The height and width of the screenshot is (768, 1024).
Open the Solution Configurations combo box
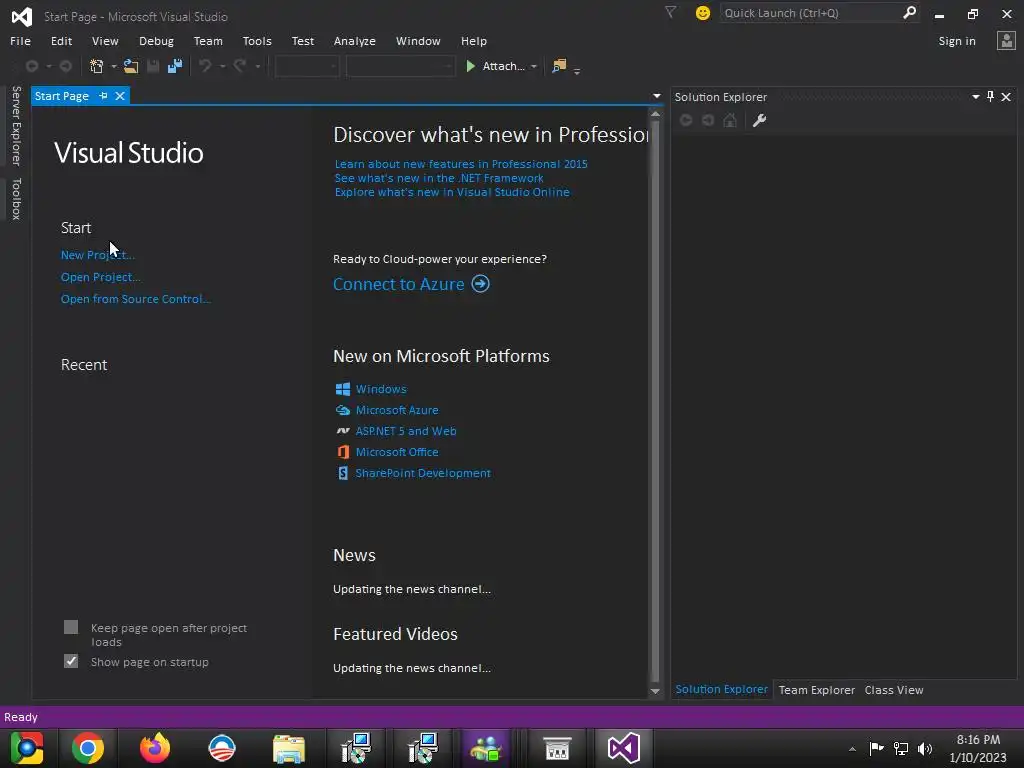click(307, 66)
